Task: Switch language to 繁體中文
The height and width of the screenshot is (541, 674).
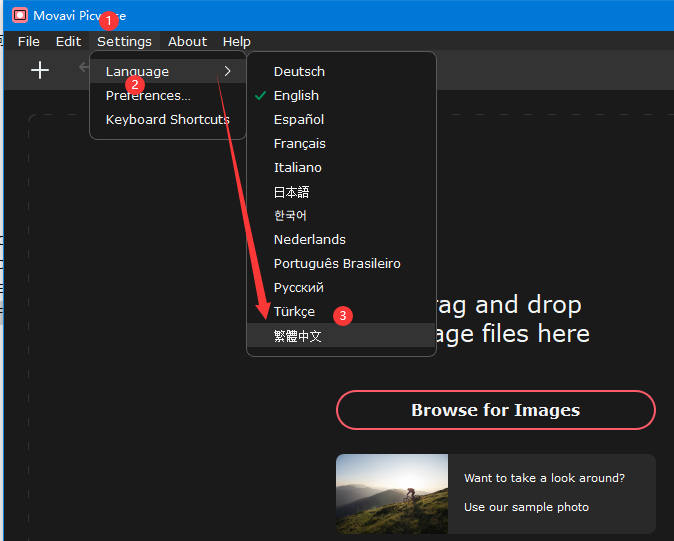Action: 341,335
